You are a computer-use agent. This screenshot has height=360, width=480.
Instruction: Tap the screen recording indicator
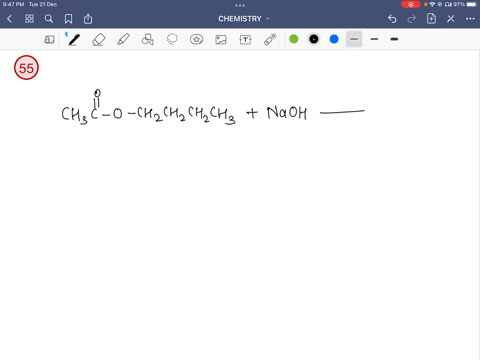click(x=411, y=4)
